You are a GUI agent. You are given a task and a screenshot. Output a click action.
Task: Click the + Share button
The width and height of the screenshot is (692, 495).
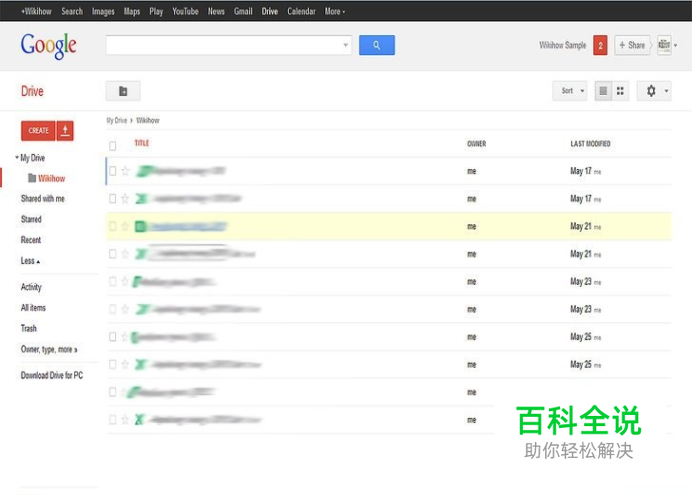[x=632, y=45]
